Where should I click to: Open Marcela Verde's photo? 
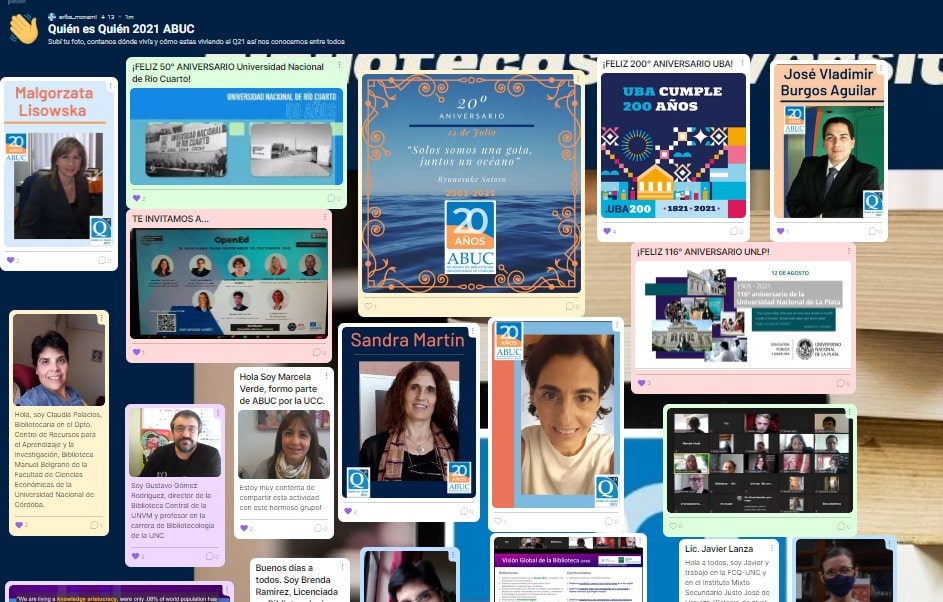click(x=284, y=444)
